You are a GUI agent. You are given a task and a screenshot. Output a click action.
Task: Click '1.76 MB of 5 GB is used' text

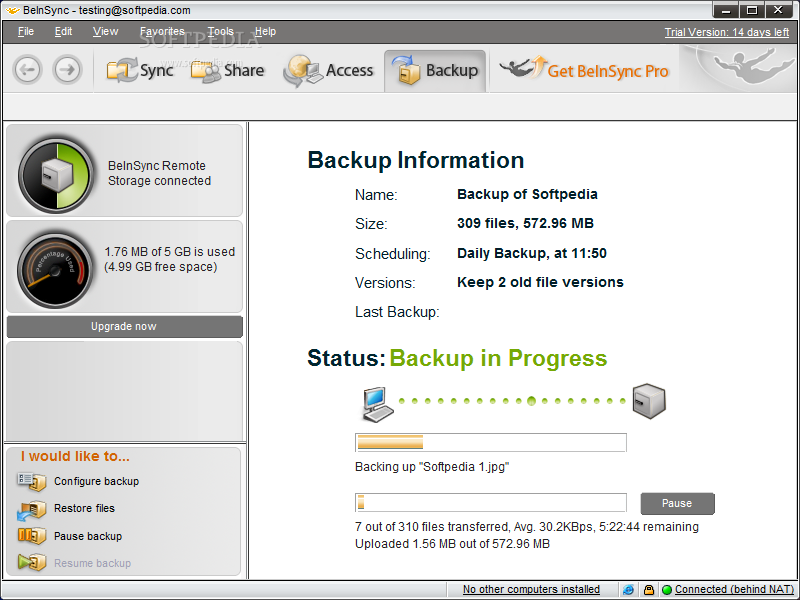[169, 252]
